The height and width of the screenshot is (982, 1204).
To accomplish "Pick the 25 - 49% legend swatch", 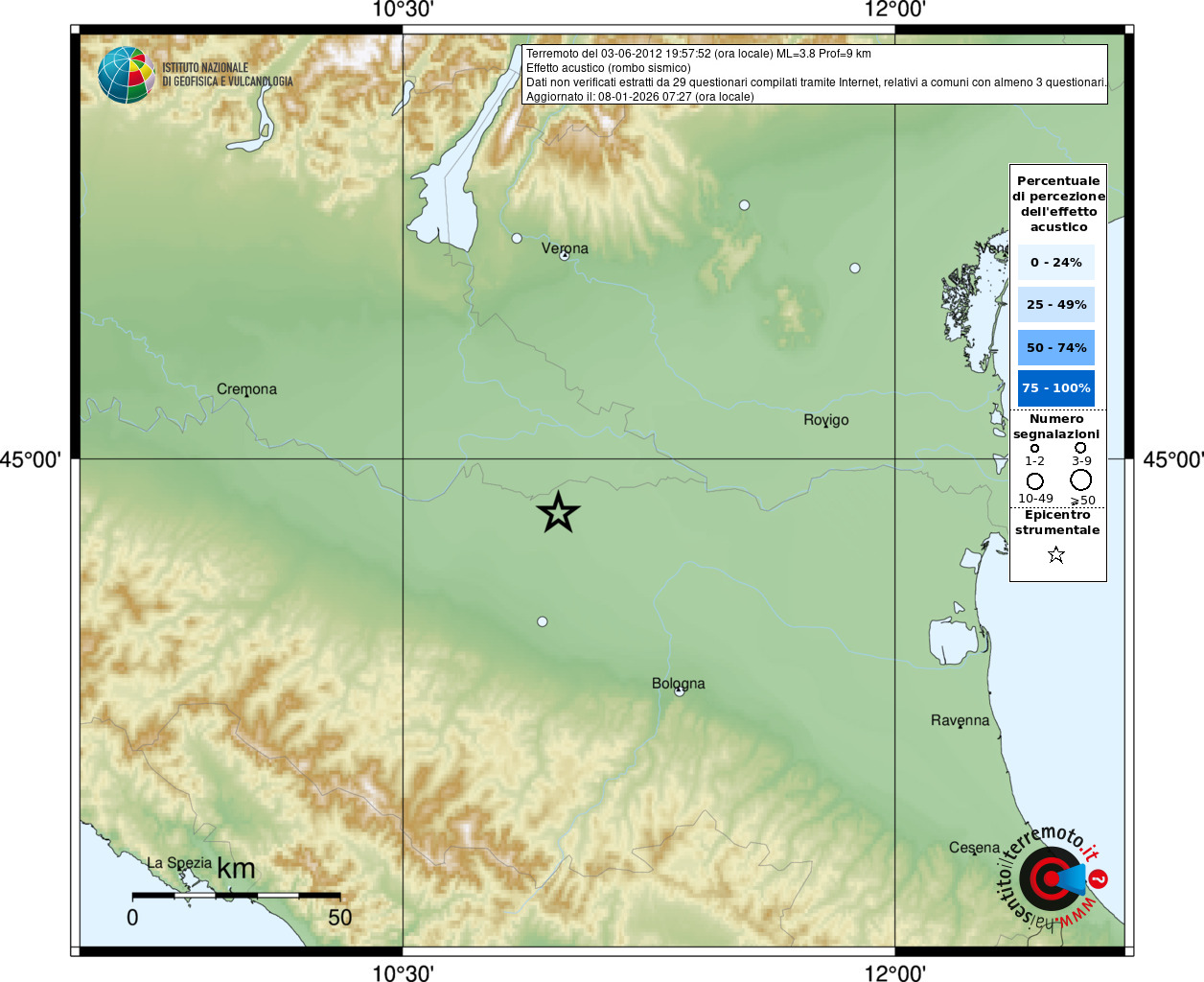I will pyautogui.click(x=1055, y=305).
